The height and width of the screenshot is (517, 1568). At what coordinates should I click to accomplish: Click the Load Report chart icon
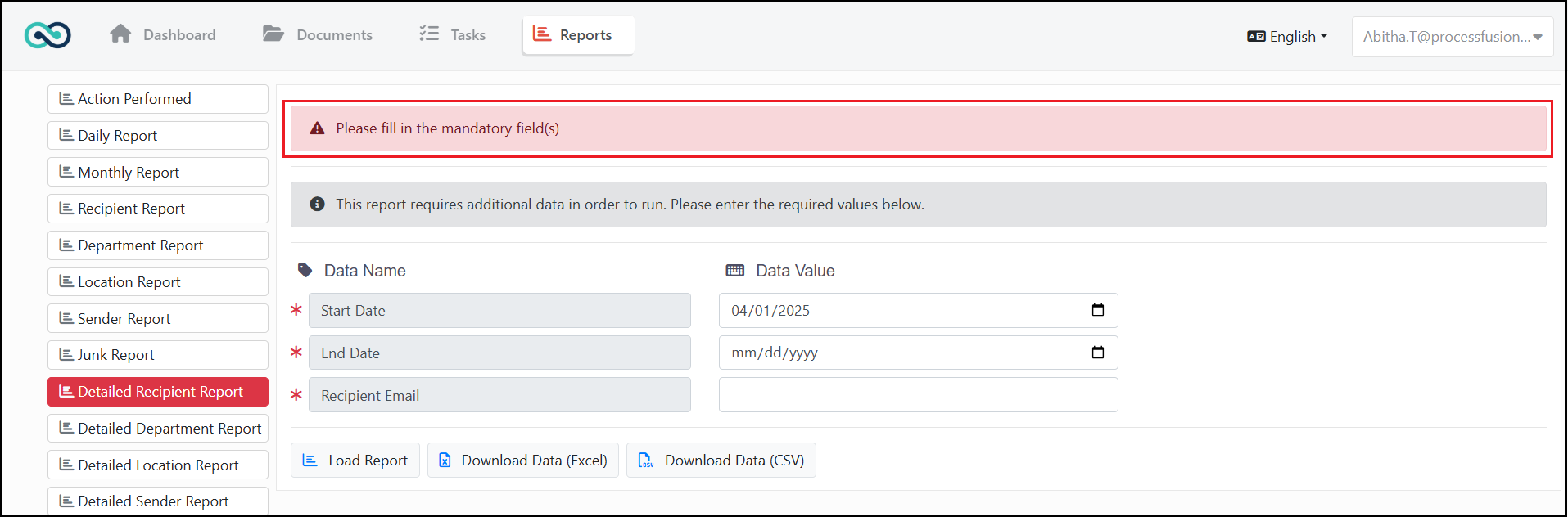(x=310, y=461)
